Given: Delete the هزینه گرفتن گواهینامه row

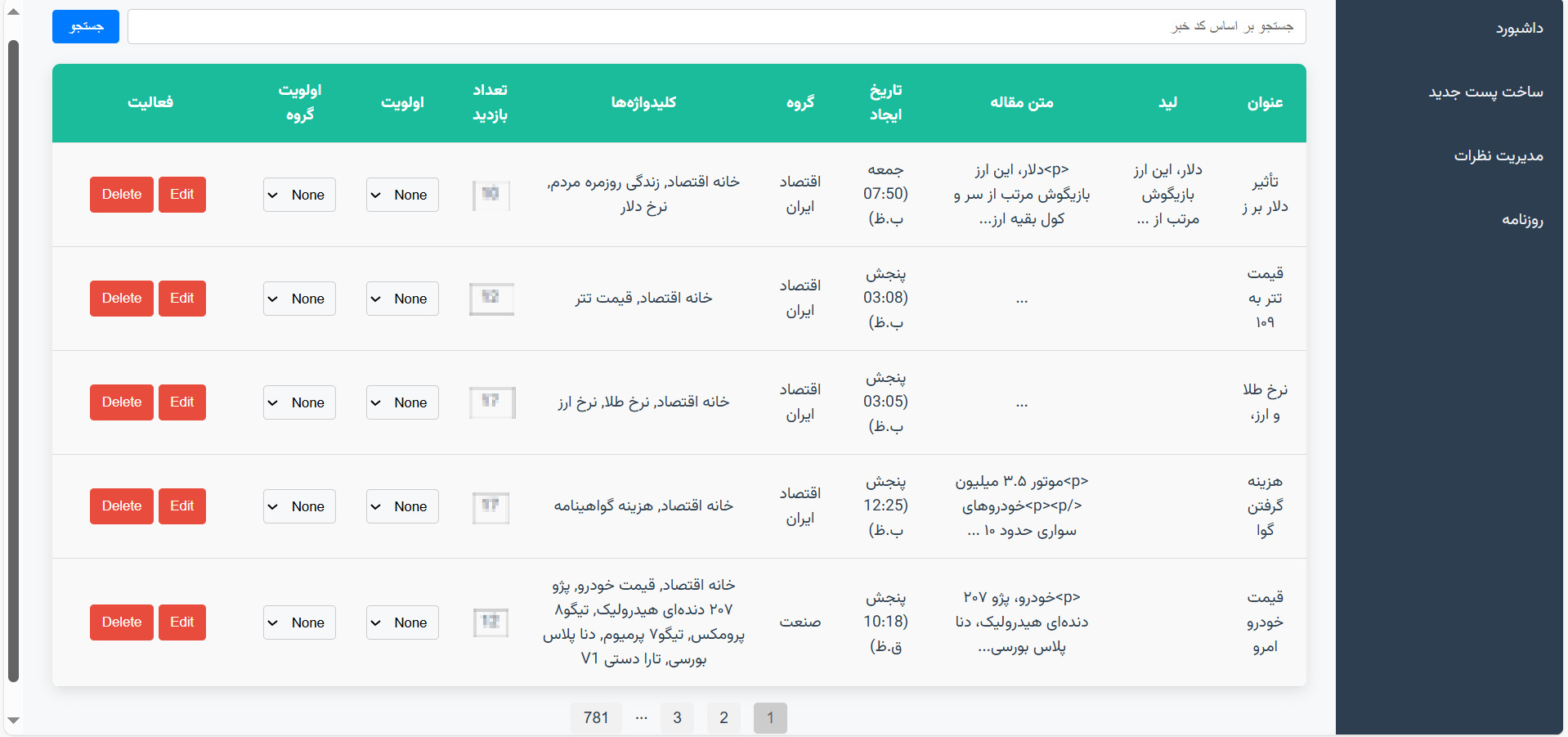Looking at the screenshot, I should point(122,506).
